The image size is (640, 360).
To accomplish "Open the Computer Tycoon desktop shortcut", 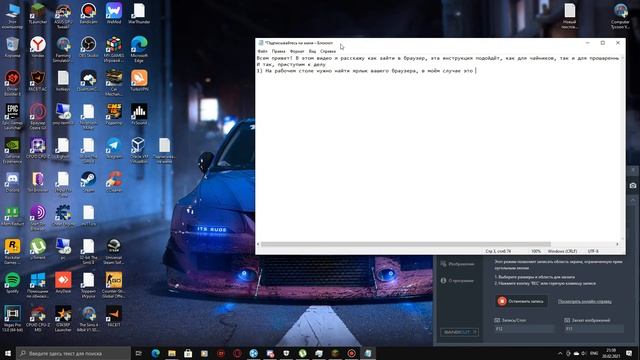I will tap(620, 16).
